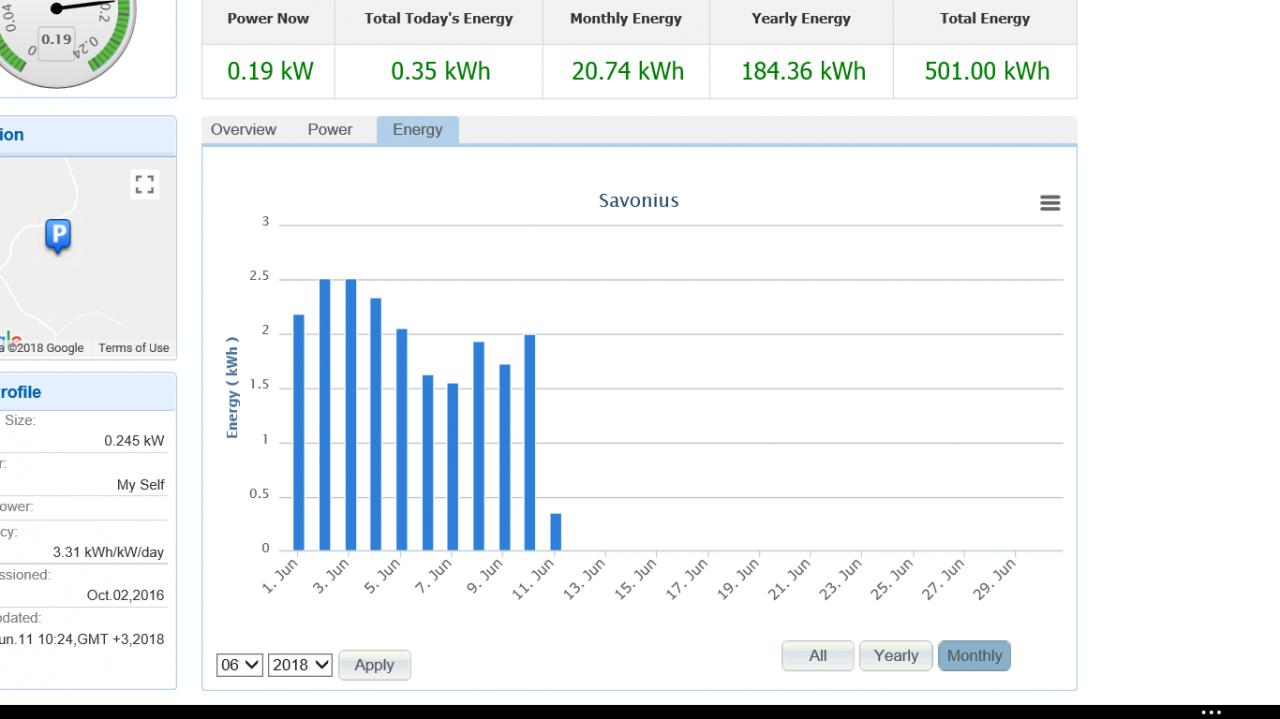Select the 7 Jun energy bar

(453, 467)
